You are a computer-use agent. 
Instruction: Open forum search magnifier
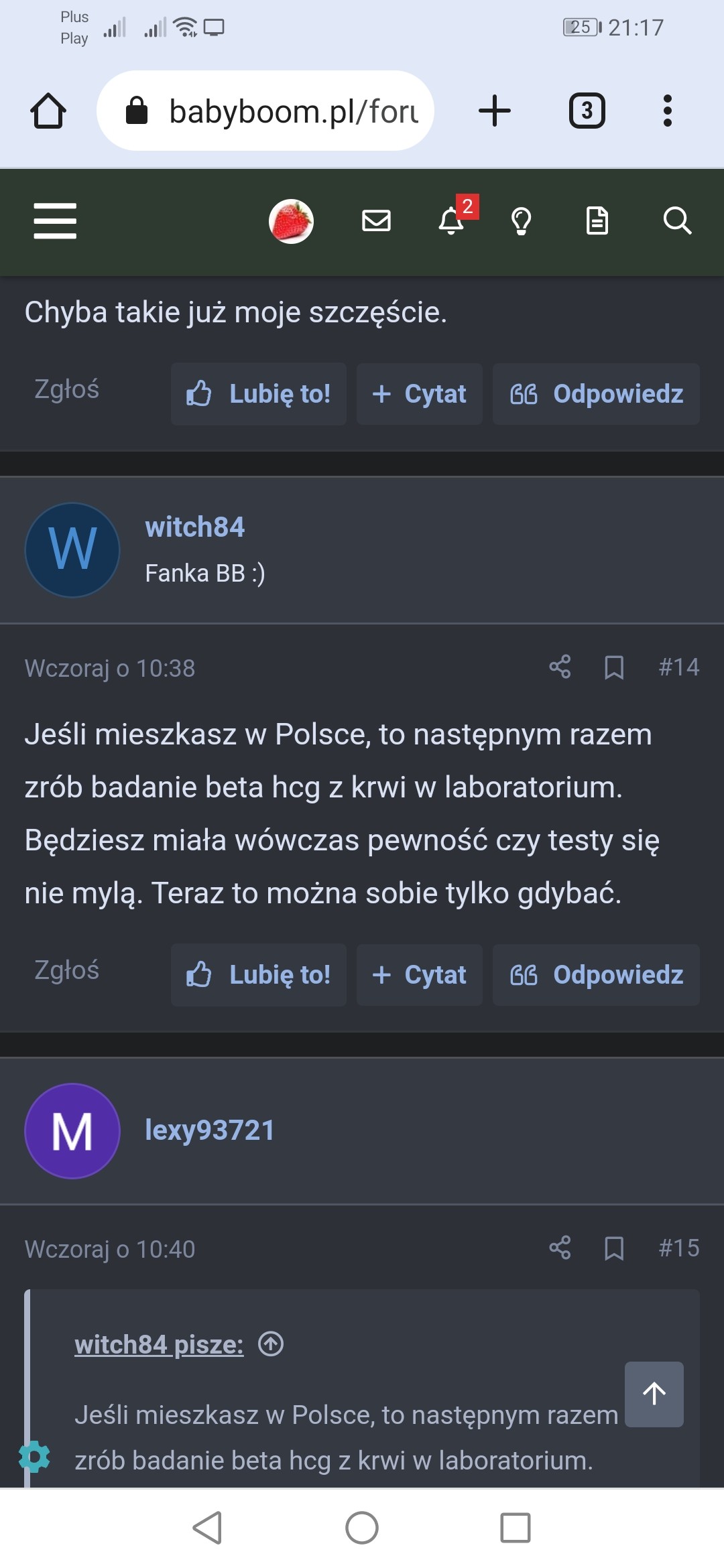677,220
